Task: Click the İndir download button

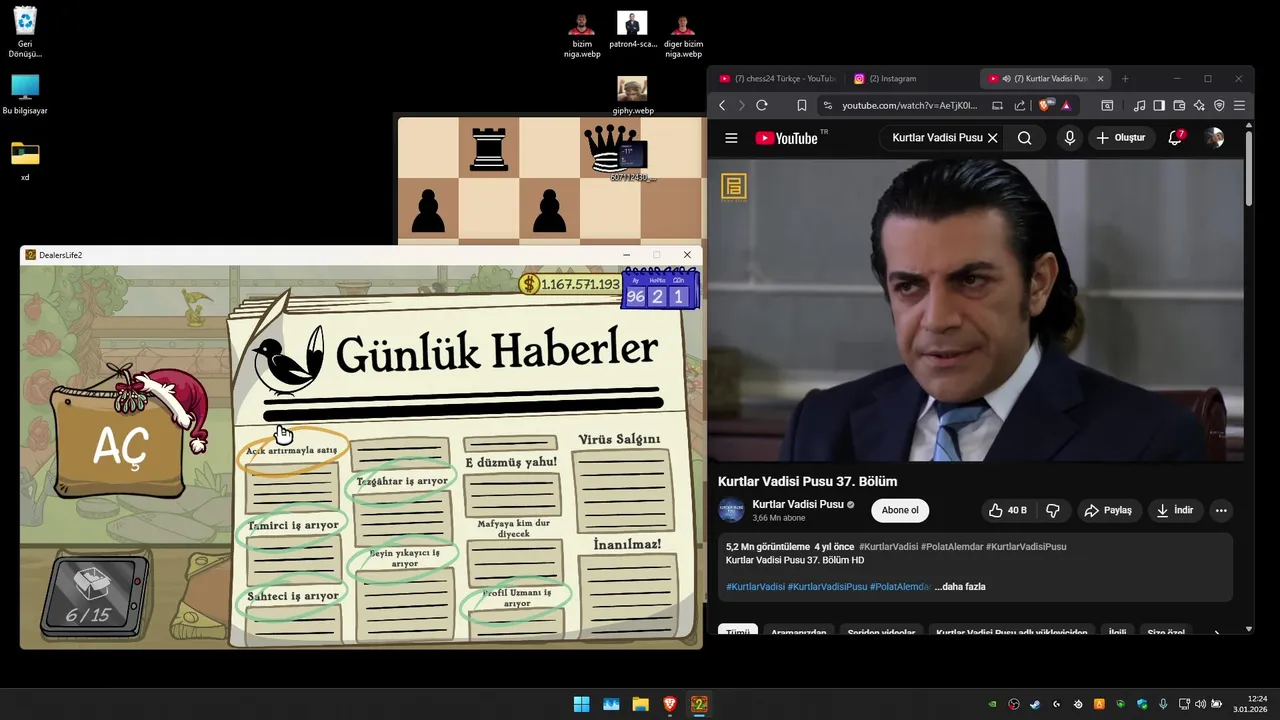Action: coord(1174,510)
